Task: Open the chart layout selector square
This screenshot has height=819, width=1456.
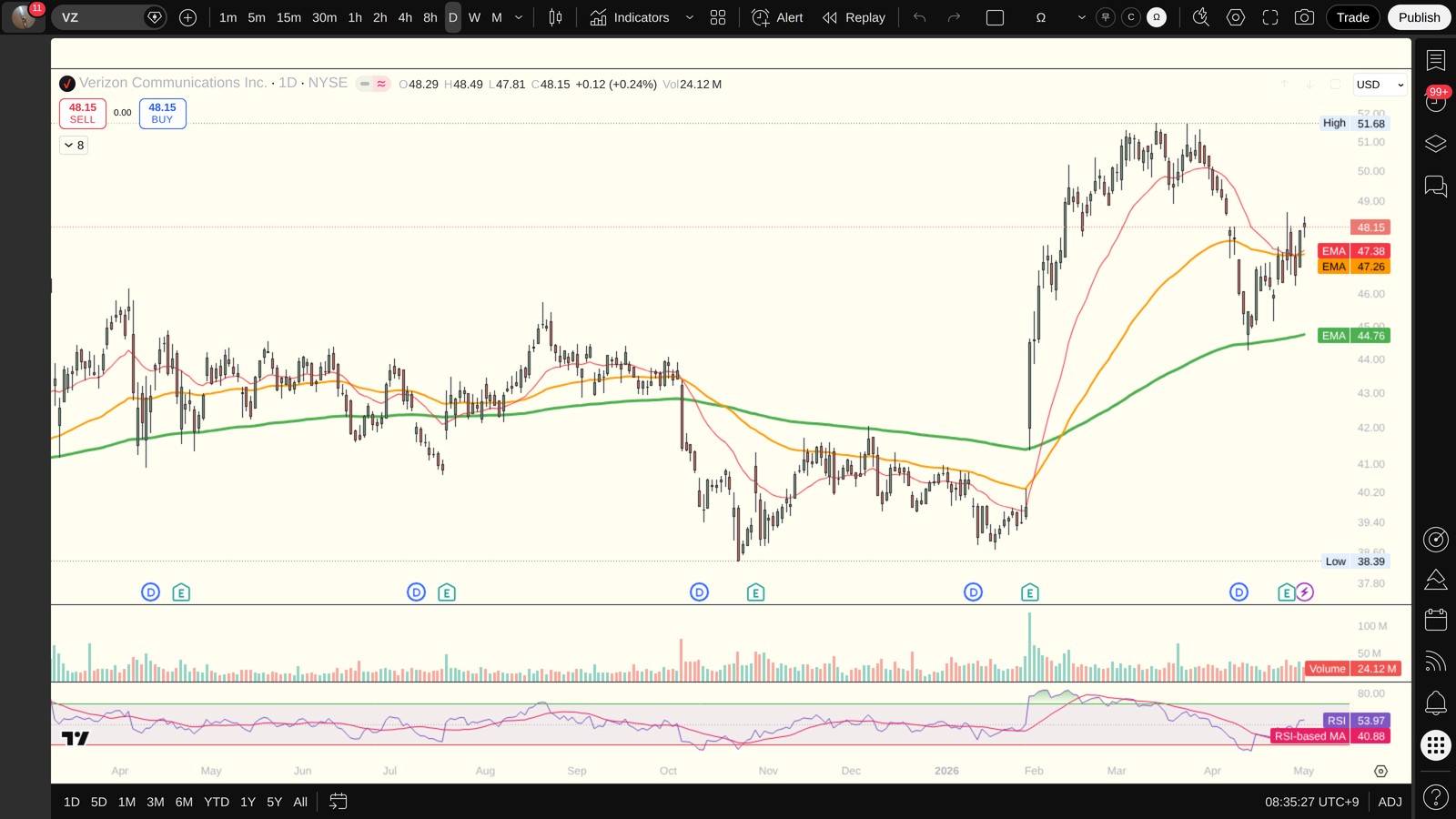Action: click(x=996, y=17)
